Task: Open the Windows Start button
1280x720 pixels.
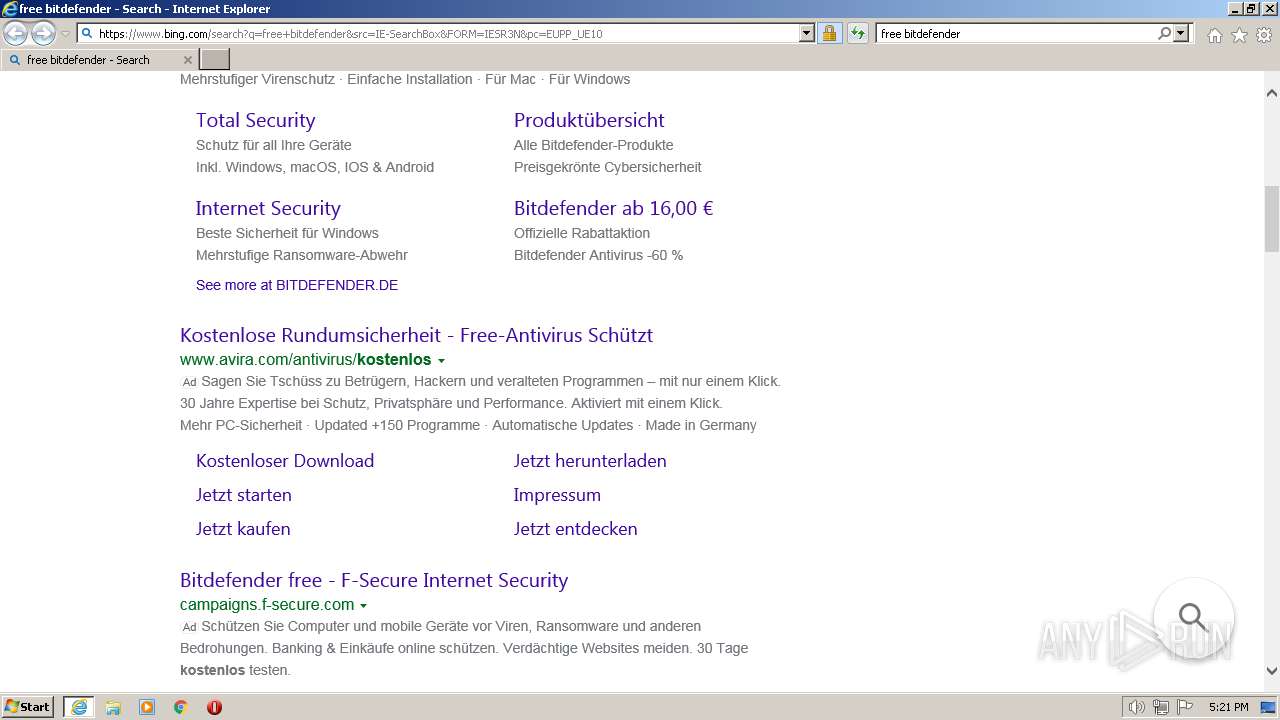Action: point(28,707)
